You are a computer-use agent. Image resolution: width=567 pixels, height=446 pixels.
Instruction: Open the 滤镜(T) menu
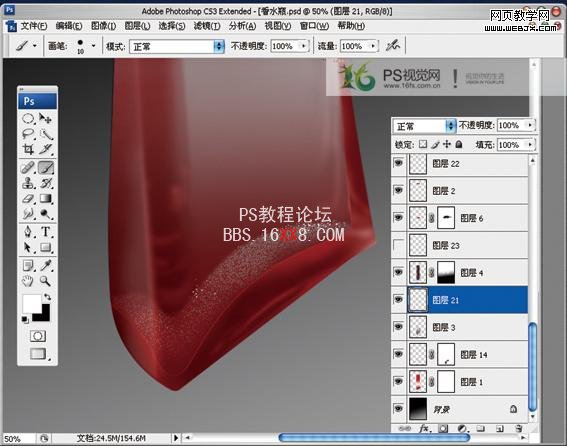206,26
